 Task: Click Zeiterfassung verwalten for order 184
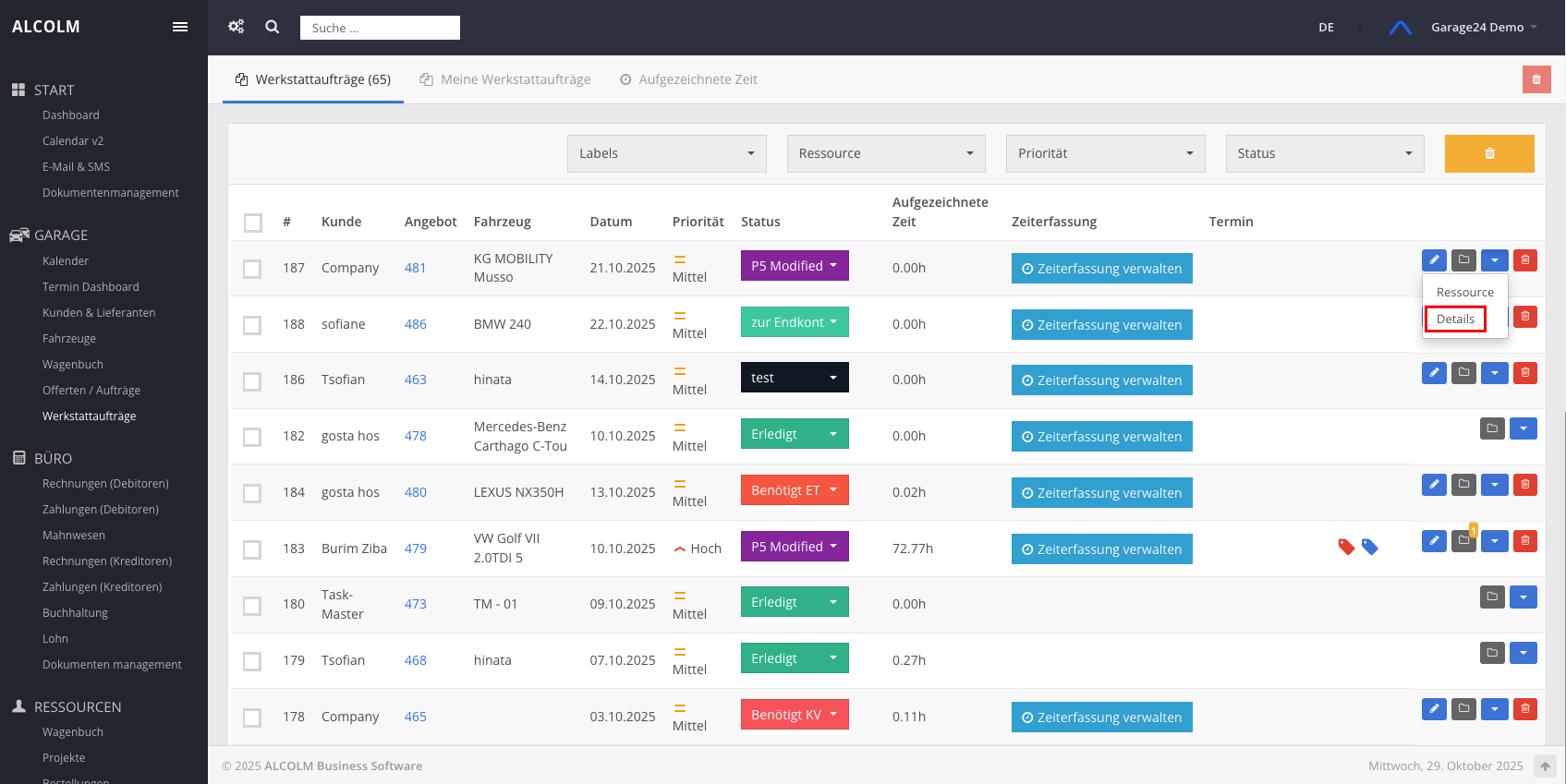pyautogui.click(x=1101, y=493)
